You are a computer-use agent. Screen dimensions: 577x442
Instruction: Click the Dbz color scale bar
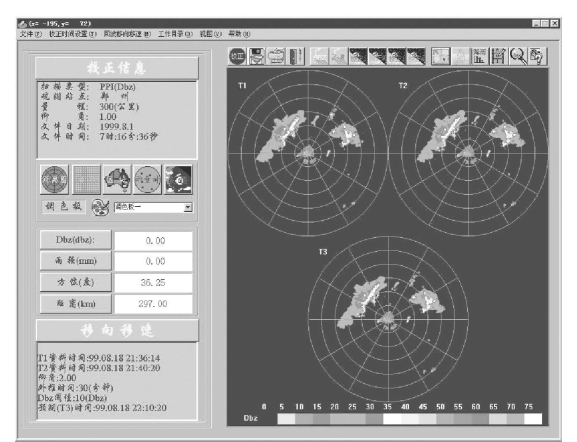[x=410, y=418]
